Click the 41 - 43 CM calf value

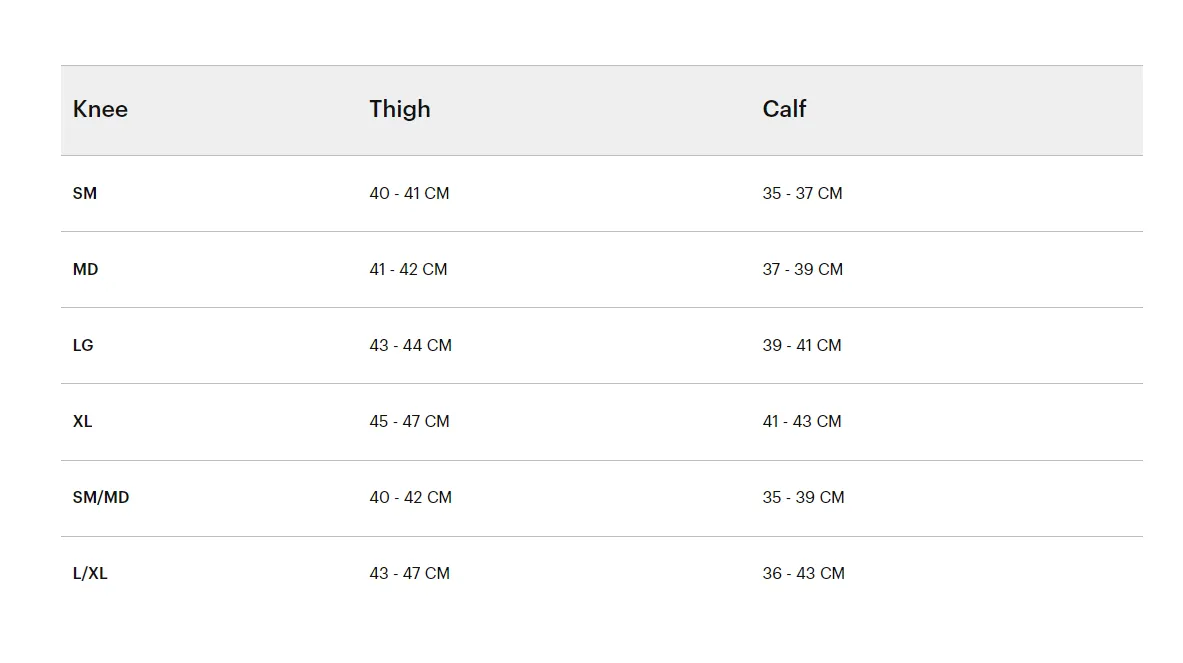click(x=802, y=422)
